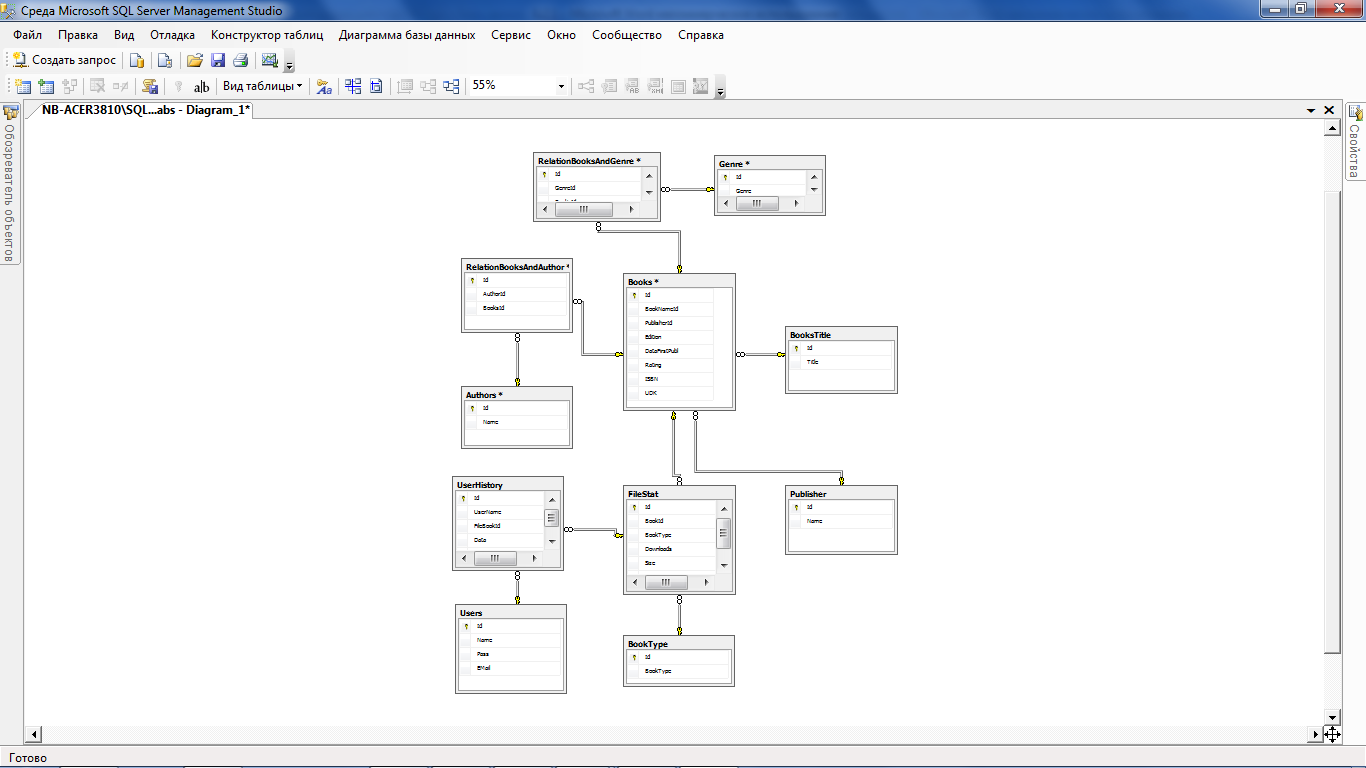1366x768 pixels.
Task: Click the New Table icon in the diagram toolbar
Action: (x=22, y=86)
